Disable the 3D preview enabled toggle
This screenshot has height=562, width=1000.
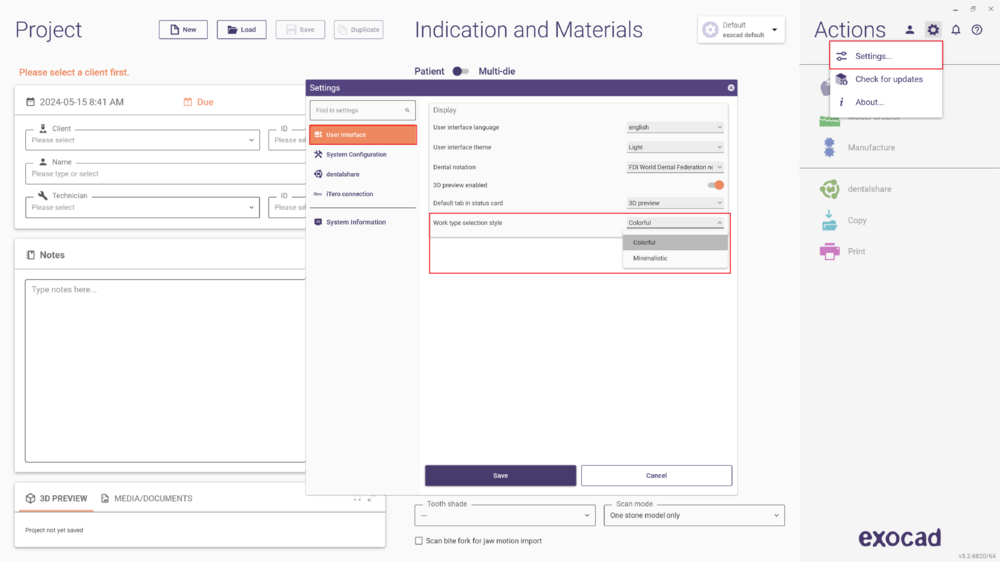point(716,185)
